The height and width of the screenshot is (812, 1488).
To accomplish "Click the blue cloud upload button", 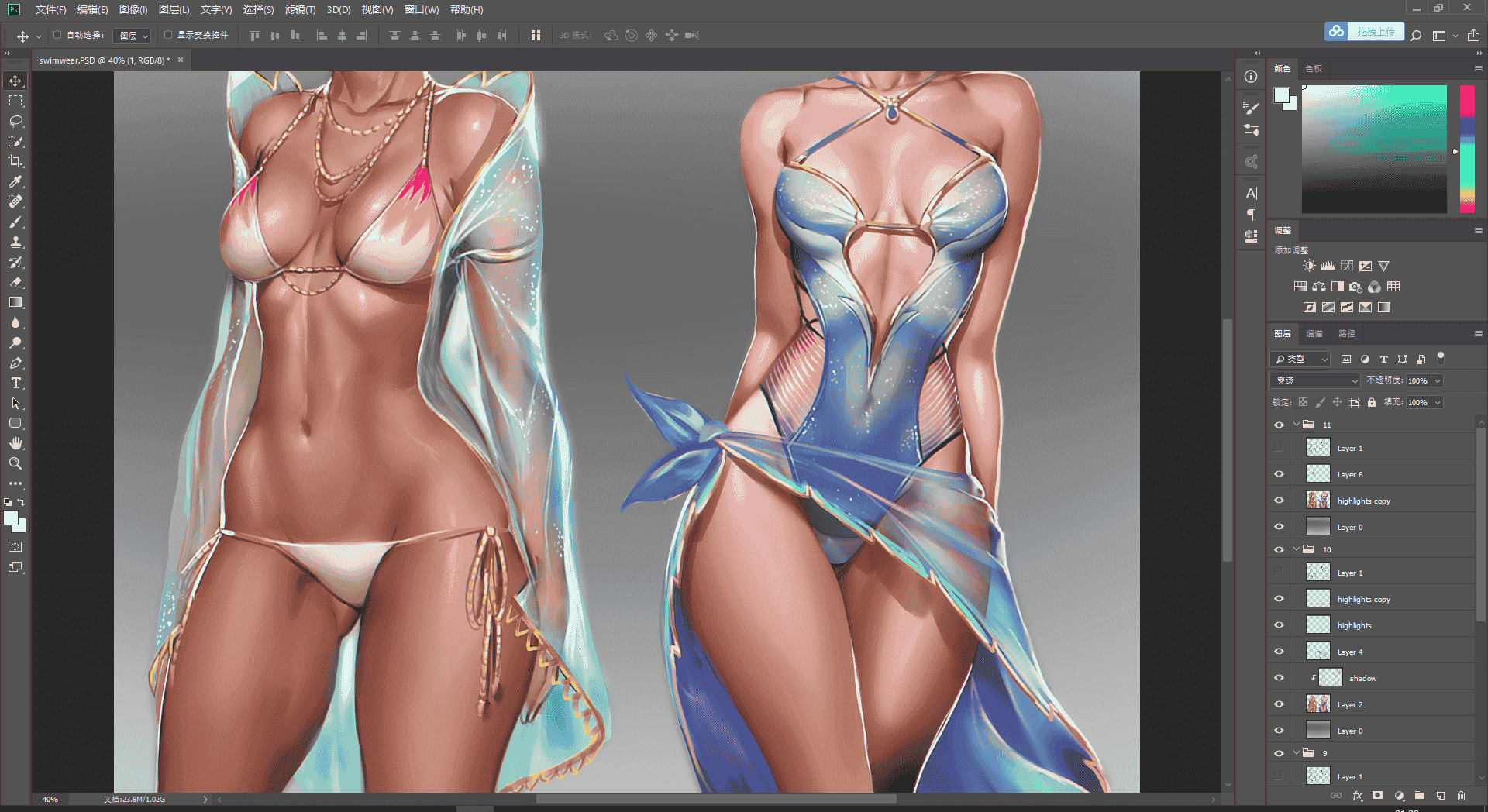I will 1364,31.
